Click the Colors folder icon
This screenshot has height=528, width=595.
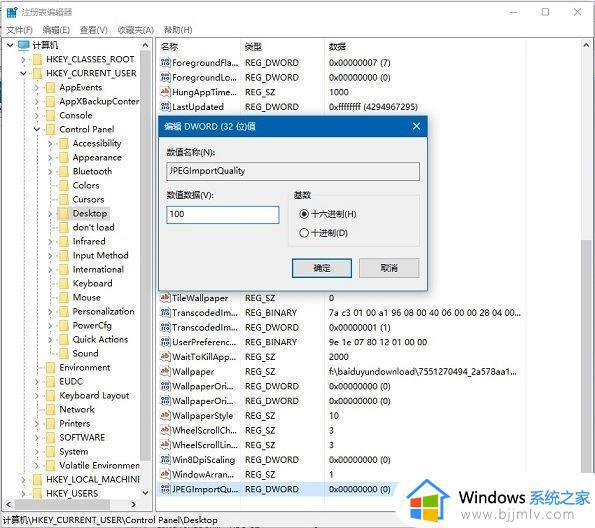pos(63,186)
